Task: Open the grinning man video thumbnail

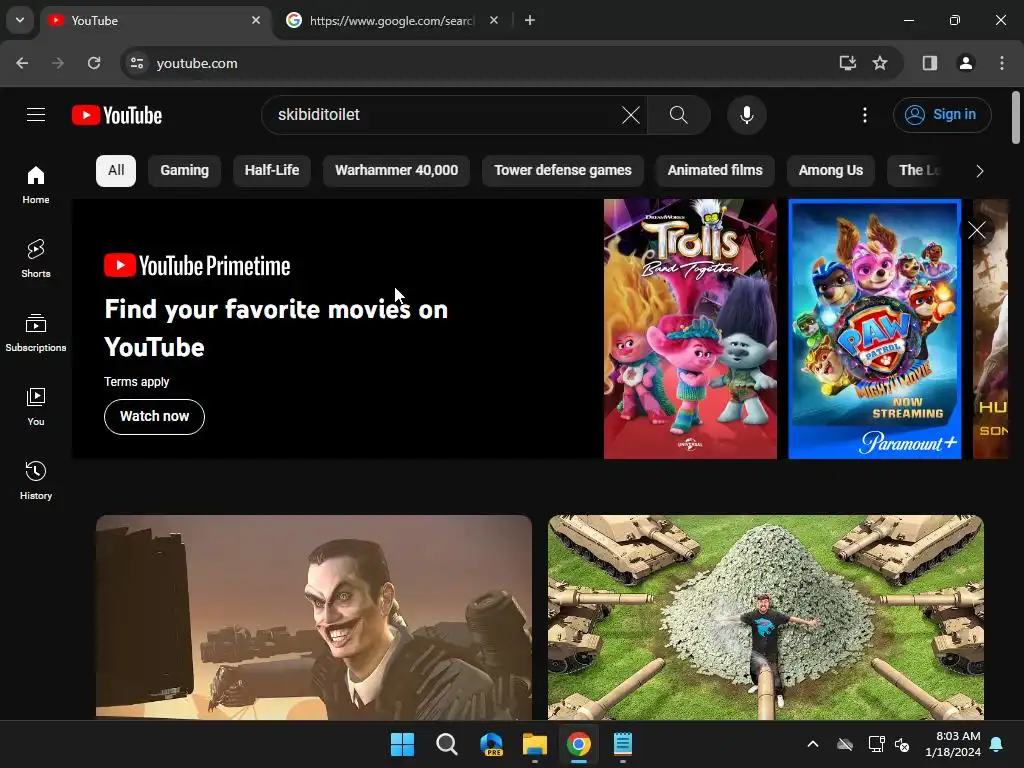Action: (x=314, y=617)
